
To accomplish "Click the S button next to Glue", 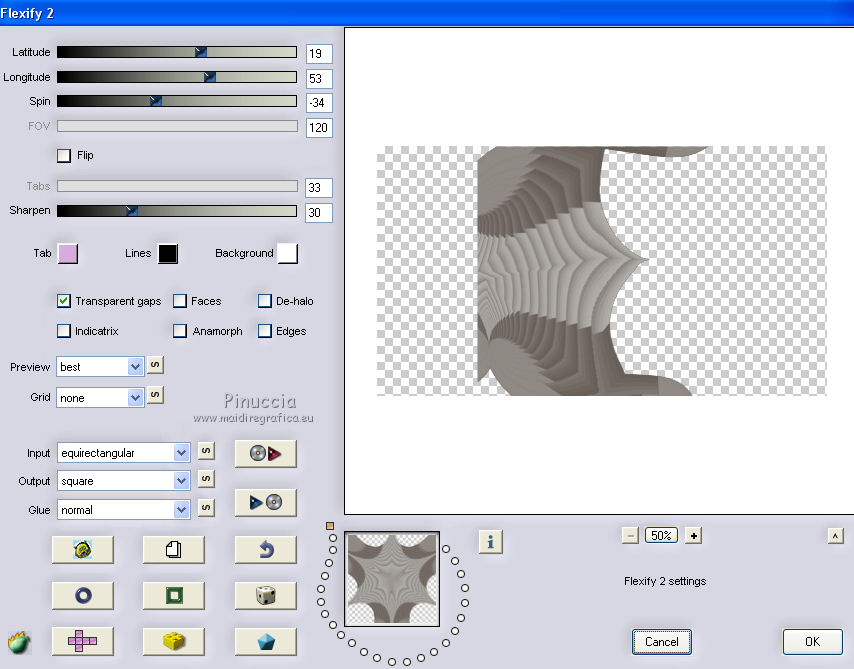I will [206, 508].
